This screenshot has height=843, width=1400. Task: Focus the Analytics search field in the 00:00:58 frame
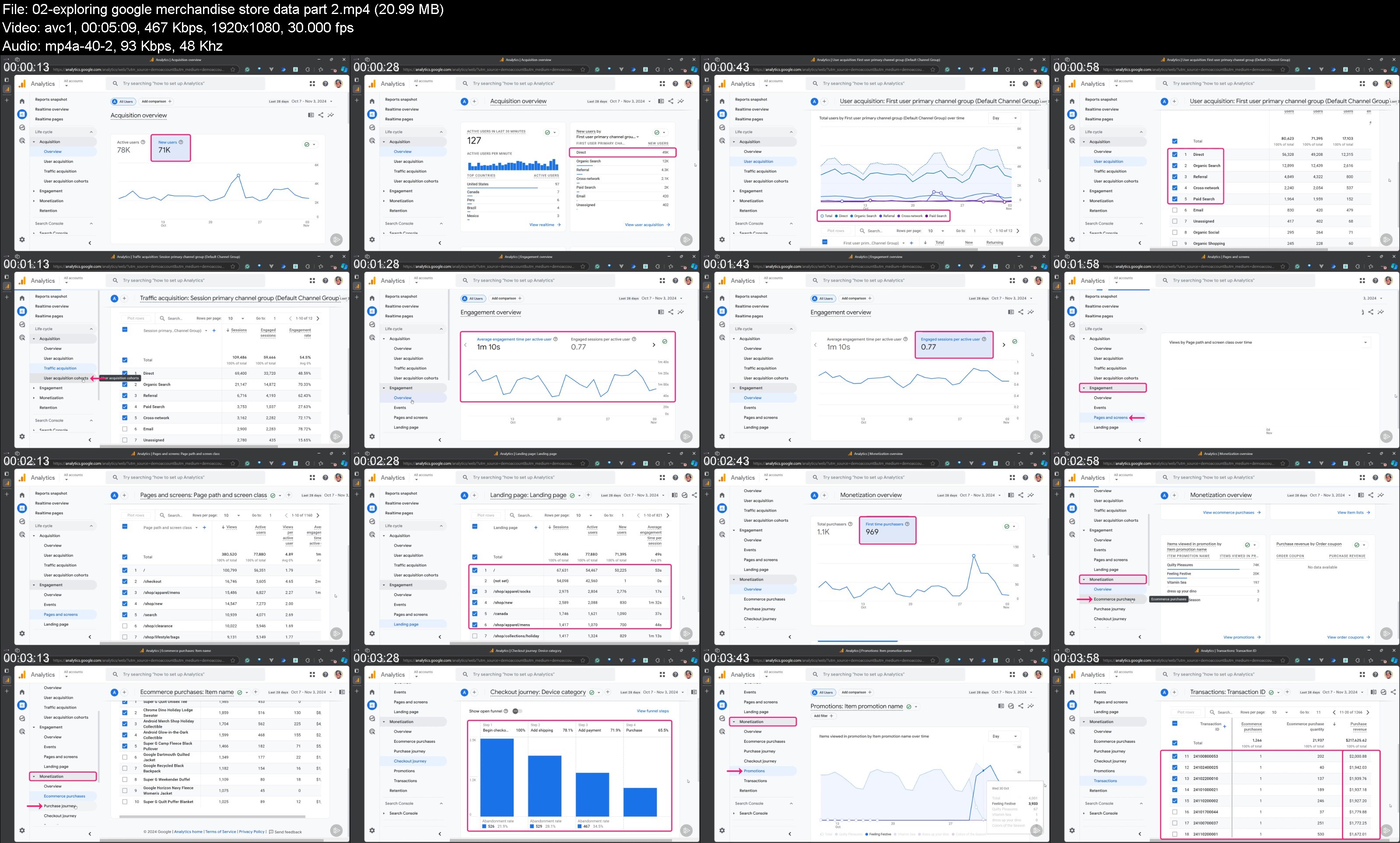tap(1235, 84)
